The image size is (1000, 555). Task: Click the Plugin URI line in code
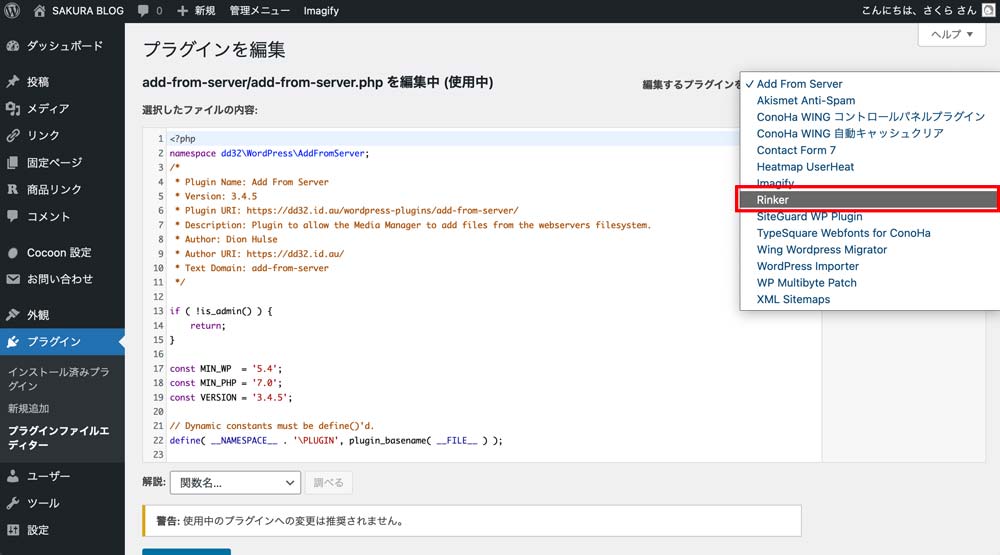(x=346, y=211)
